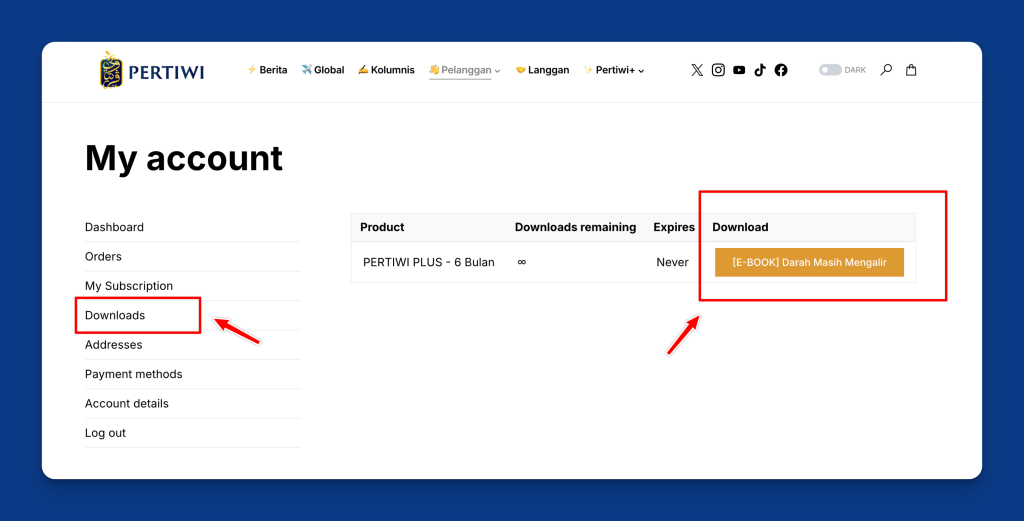Viewport: 1024px width, 521px height.
Task: Go to the Kolumnis menu item
Action: [x=386, y=70]
